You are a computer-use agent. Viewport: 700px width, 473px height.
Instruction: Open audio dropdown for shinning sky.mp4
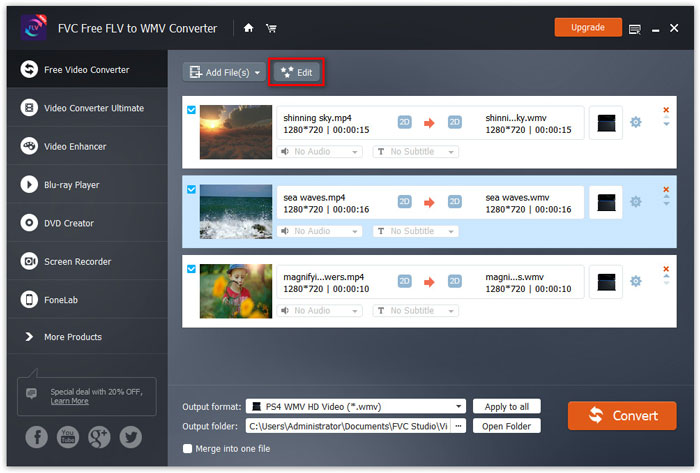(x=320, y=152)
